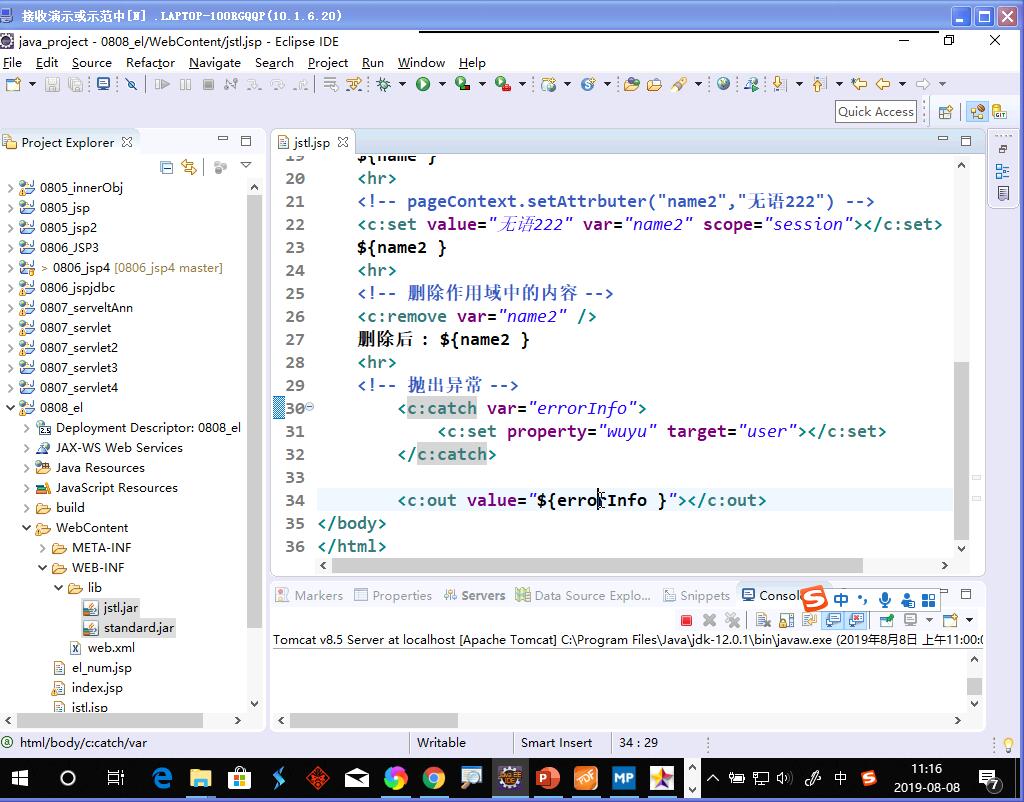Click the New Server wizard icon
1024x802 pixels.
(549, 84)
